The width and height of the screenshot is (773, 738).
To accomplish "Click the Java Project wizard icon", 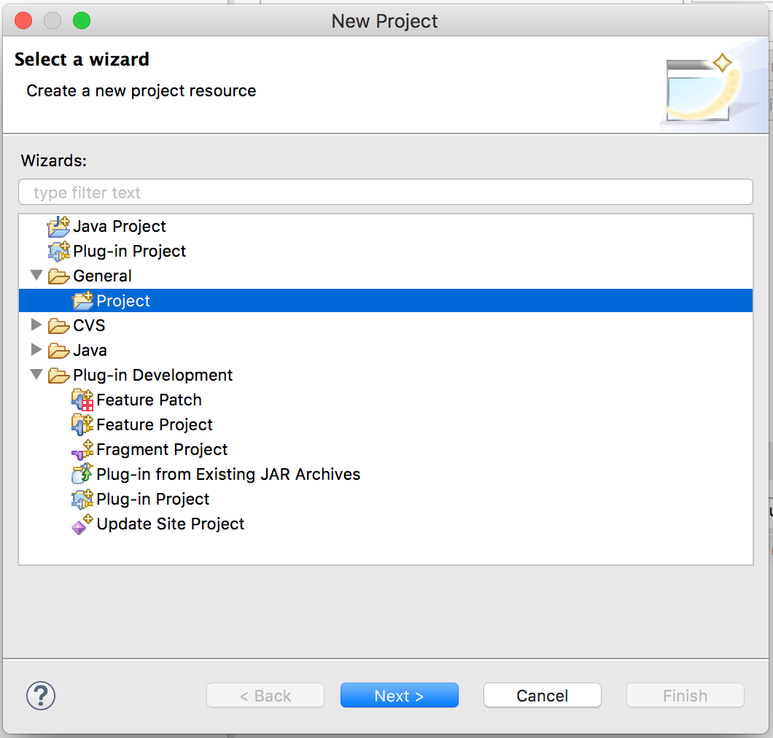I will (59, 226).
